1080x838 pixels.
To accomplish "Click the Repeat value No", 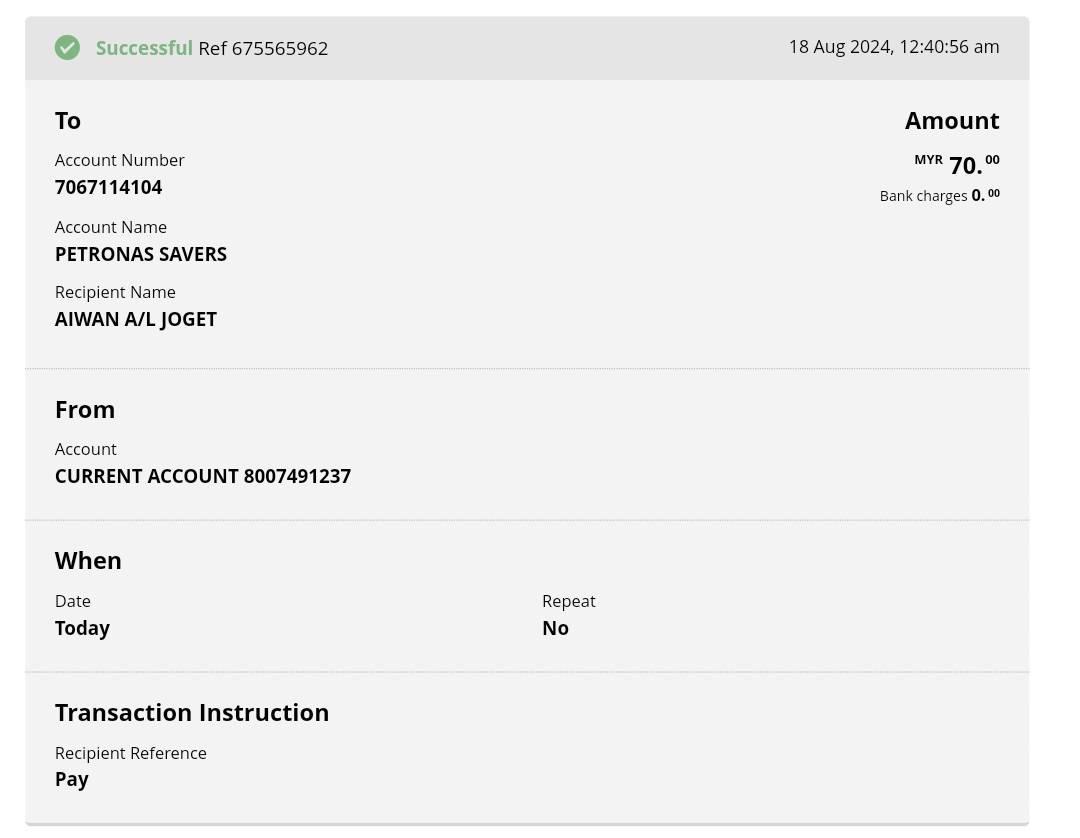I will point(555,628).
